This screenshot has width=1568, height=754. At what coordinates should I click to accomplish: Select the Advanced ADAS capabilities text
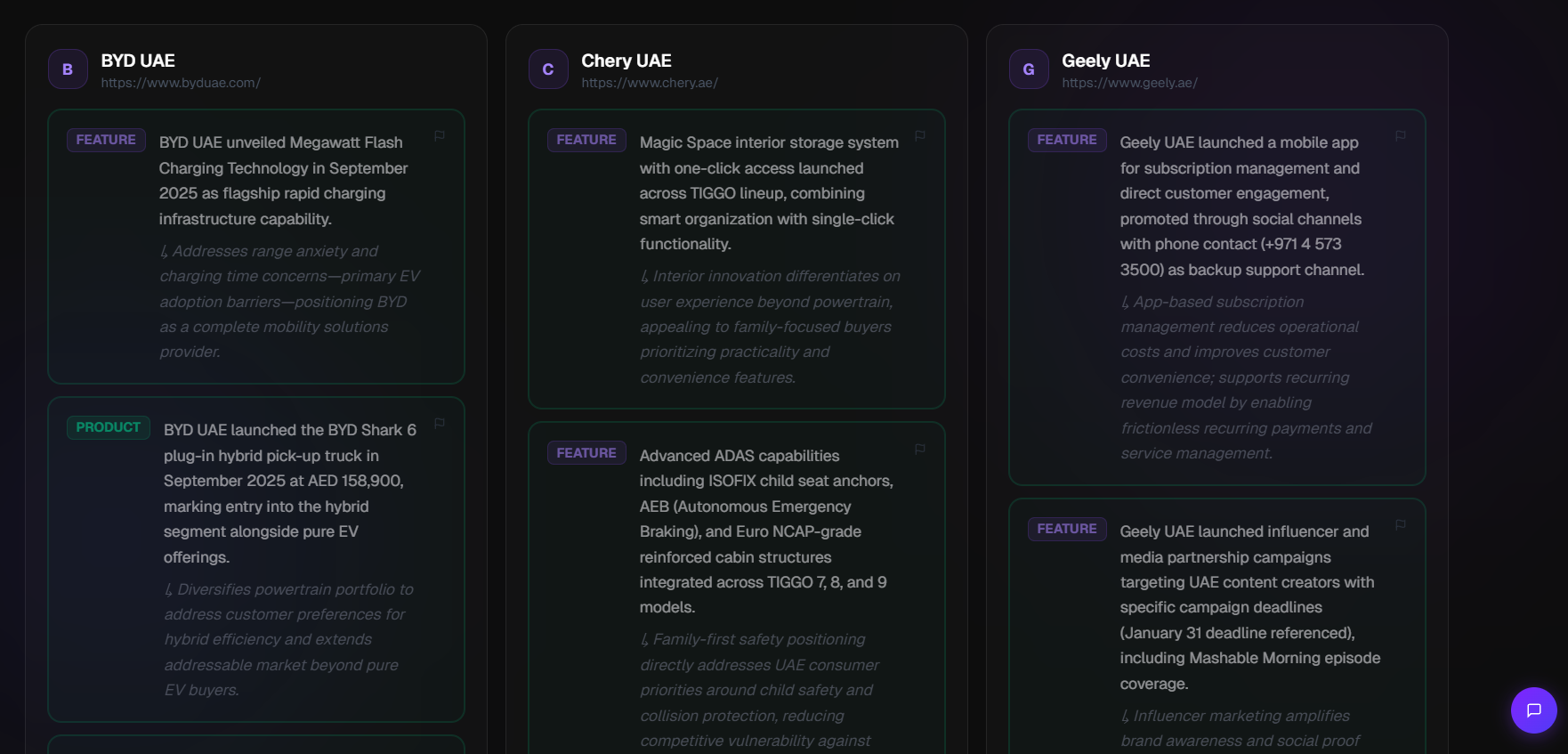click(766, 531)
